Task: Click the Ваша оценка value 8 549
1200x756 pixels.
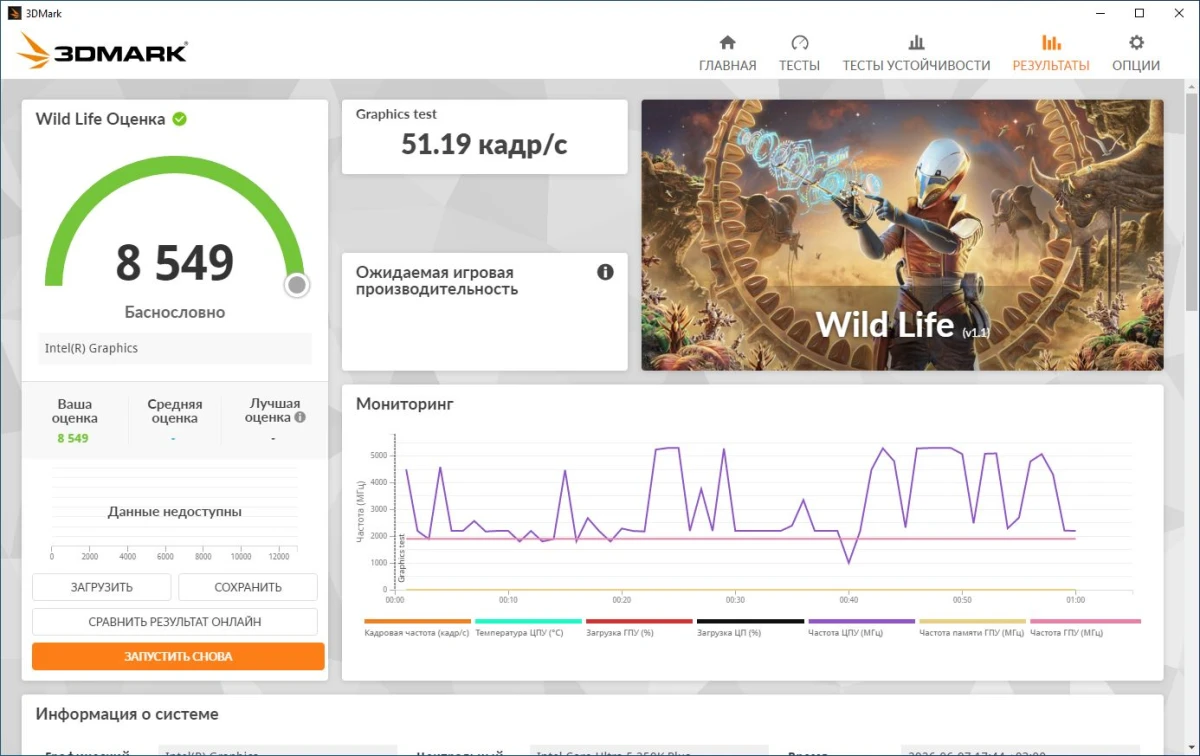Action: point(73,438)
